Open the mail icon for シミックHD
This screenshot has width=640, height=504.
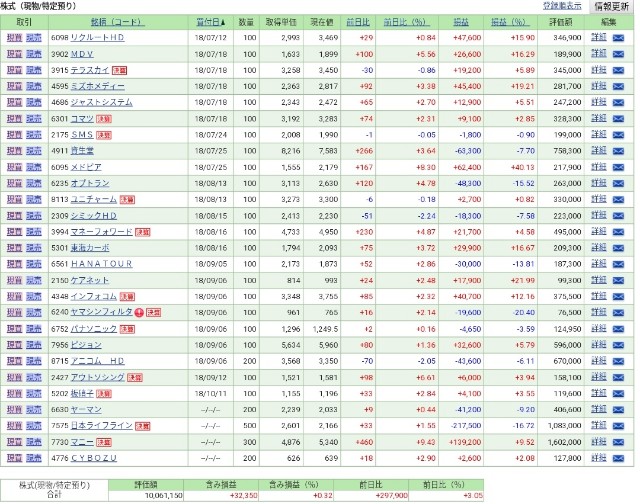coord(618,215)
